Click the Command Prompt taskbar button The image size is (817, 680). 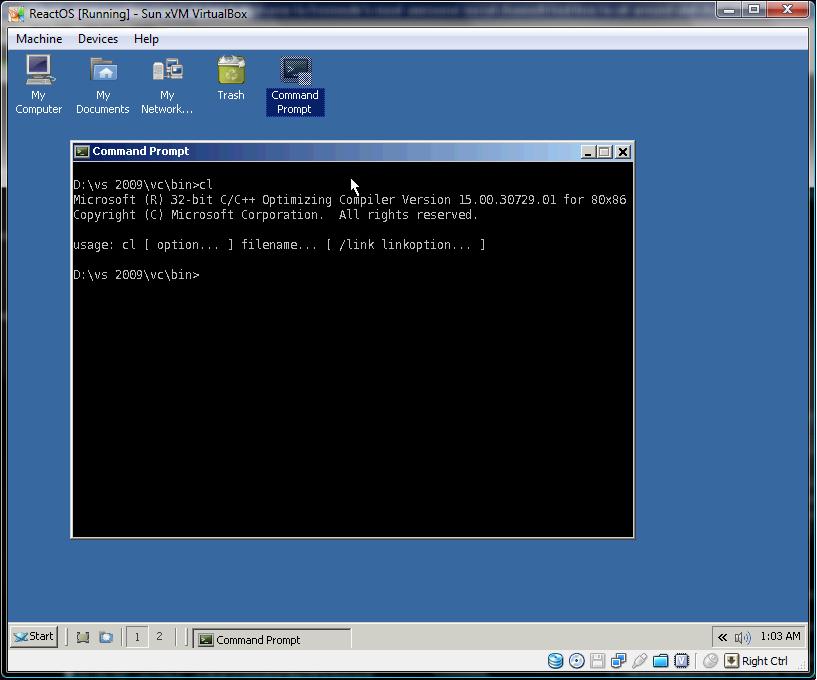coord(271,639)
